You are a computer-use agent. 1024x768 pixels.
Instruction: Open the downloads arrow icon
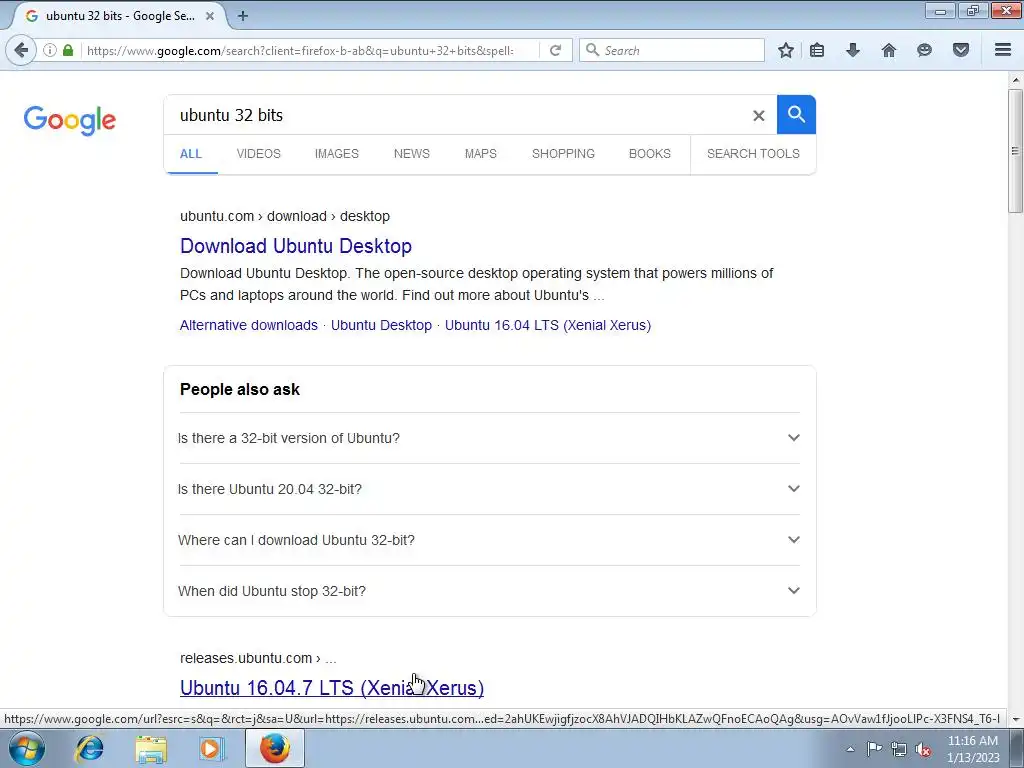tap(852, 50)
